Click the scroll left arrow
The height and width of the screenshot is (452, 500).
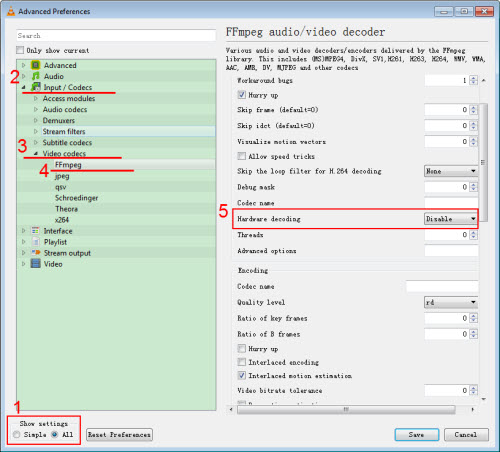231,409
